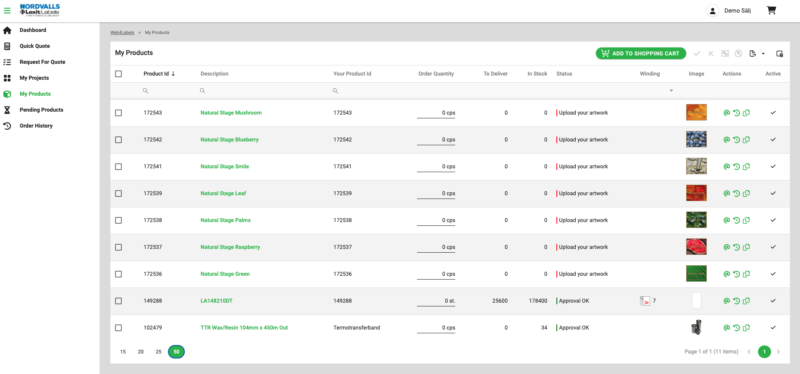
Task: Select My Products in sidebar
Action: coord(35,94)
